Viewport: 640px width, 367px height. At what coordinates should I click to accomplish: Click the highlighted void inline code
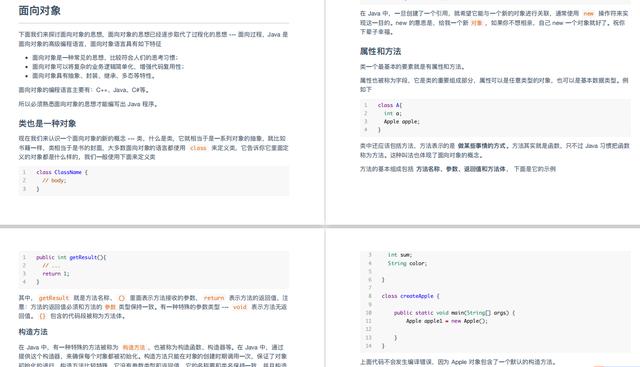(x=240, y=307)
